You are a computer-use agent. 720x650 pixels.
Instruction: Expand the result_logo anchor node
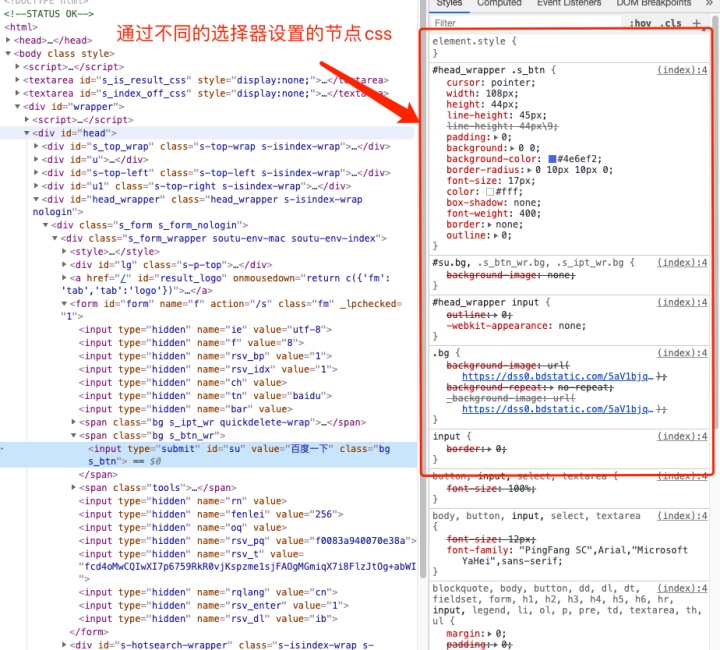click(64, 278)
